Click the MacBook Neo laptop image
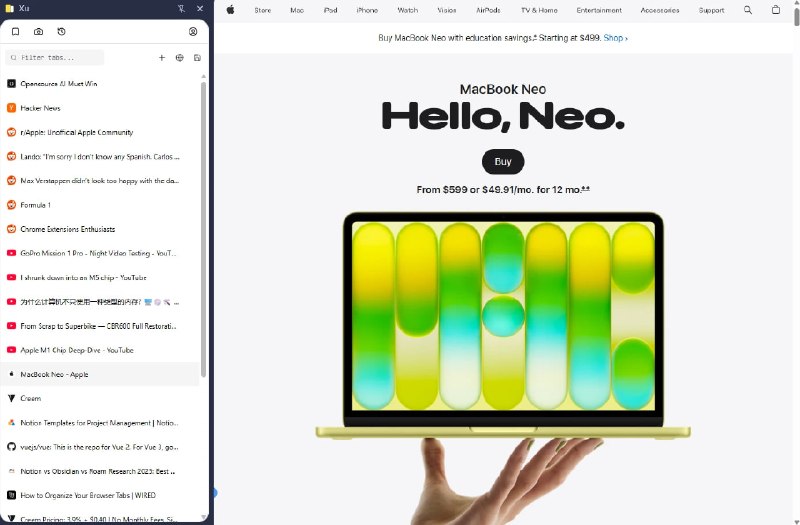Image resolution: width=800 pixels, height=525 pixels. pyautogui.click(x=503, y=325)
